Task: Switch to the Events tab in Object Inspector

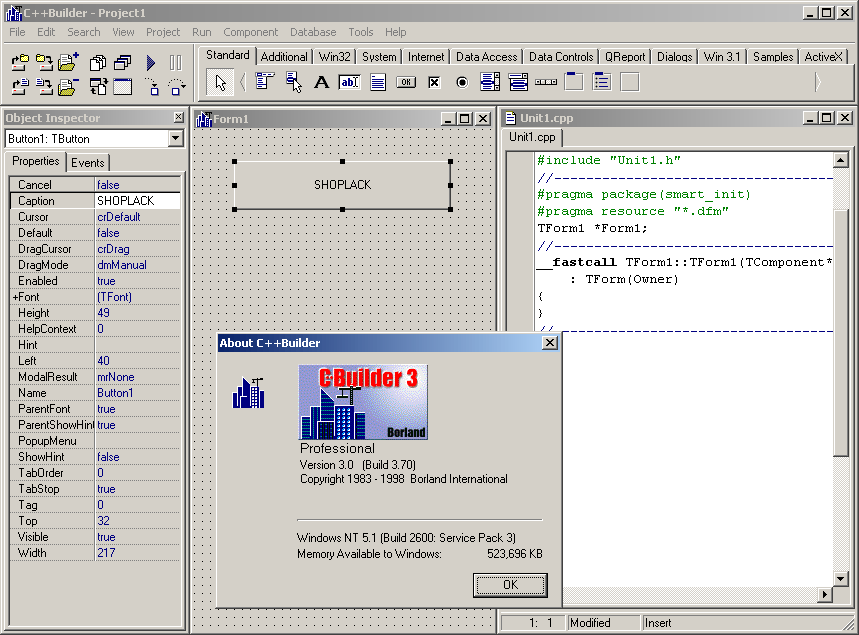Action: [88, 163]
